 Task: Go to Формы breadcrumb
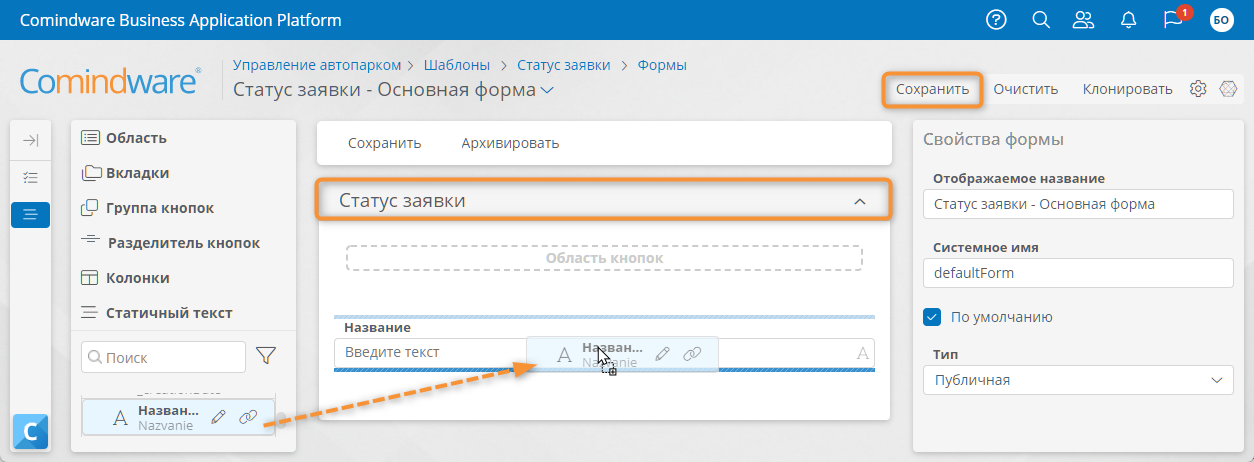[661, 65]
